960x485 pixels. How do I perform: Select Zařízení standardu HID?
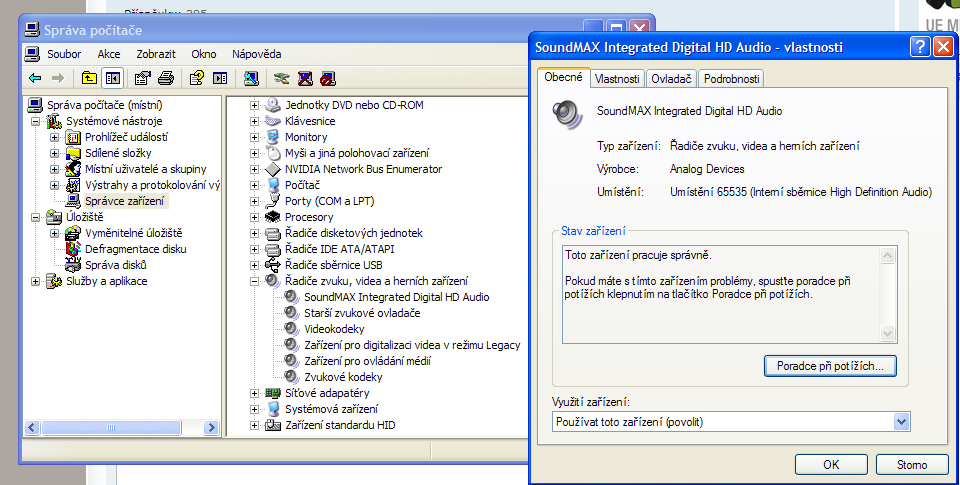pos(340,425)
